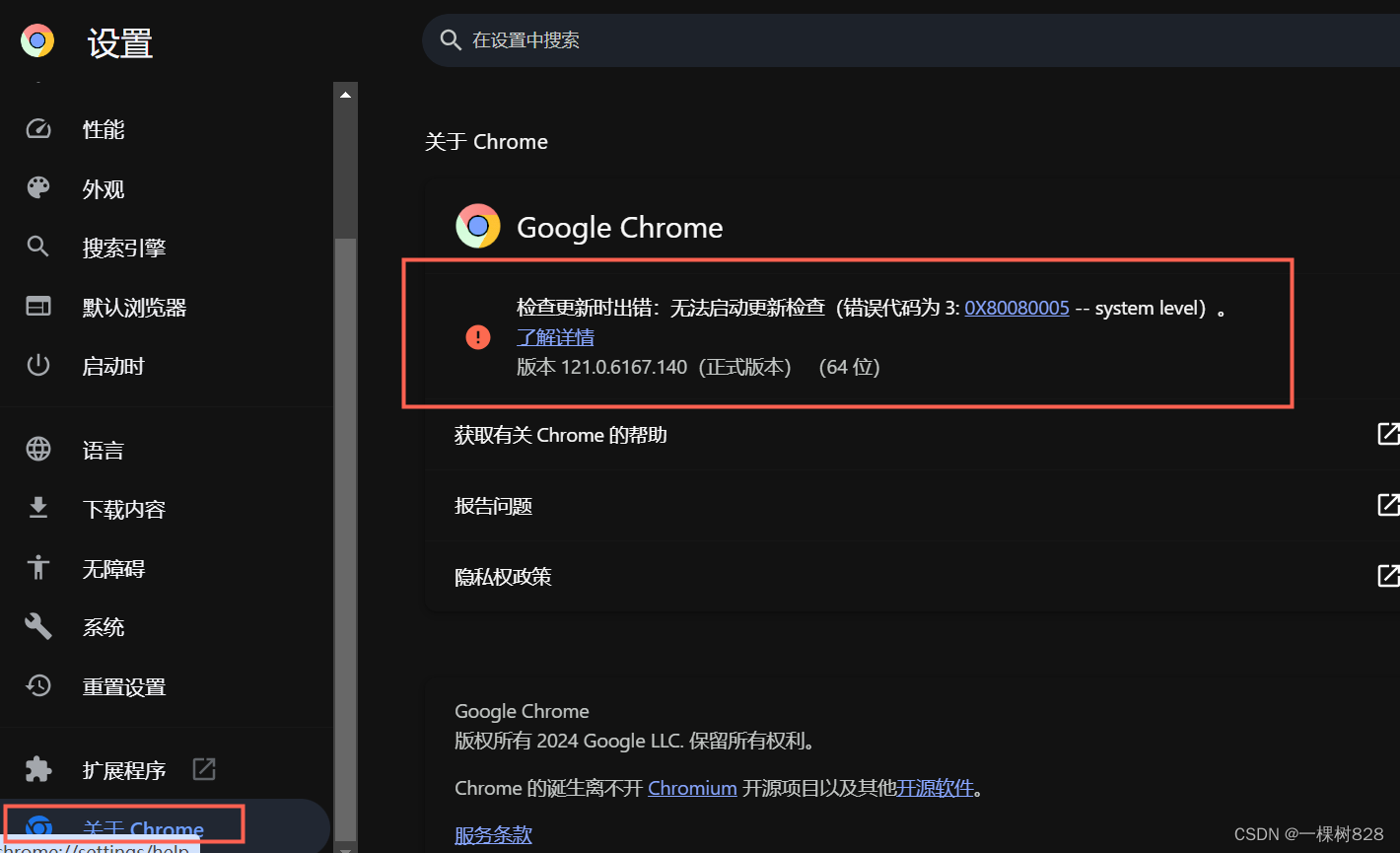The image size is (1400, 853).
Task: Open external link icon for 获取有关 Chrome 的帮助
Action: (1388, 434)
